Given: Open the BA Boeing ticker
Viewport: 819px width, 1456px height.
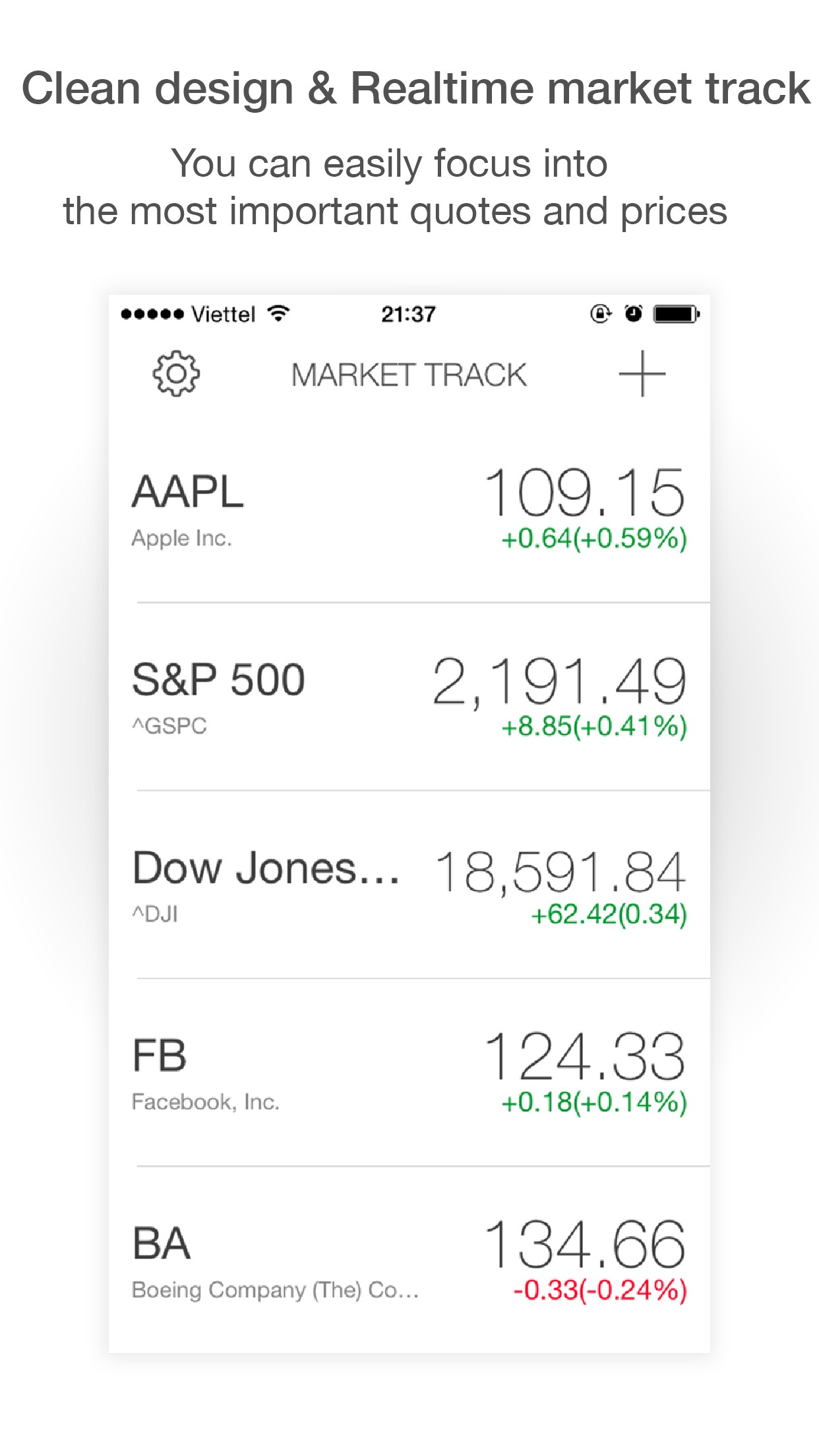Looking at the screenshot, I should click(162, 1244).
